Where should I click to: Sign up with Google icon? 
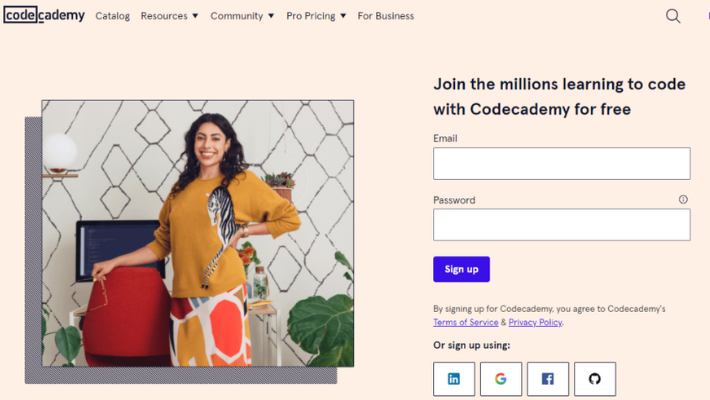501,379
